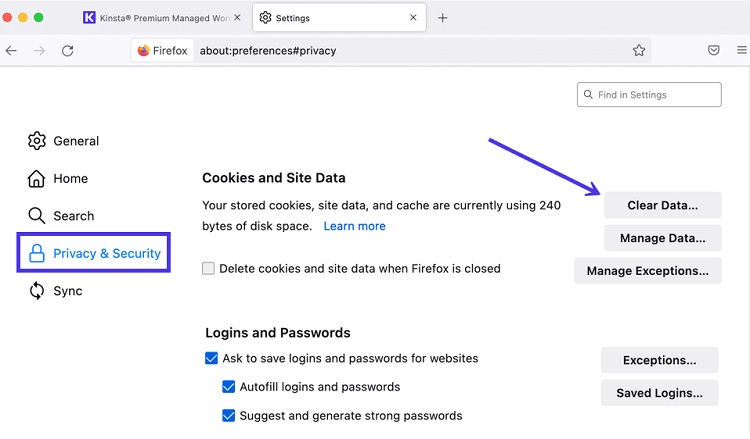This screenshot has height=439, width=750.
Task: Reload the current page
Action: (67, 51)
